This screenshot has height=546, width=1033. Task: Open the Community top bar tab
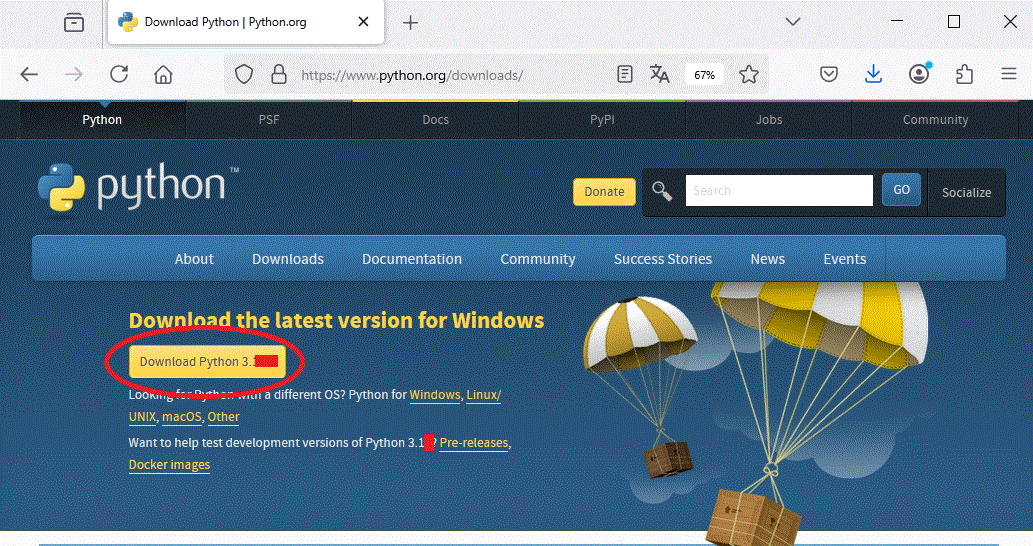[x=935, y=120]
